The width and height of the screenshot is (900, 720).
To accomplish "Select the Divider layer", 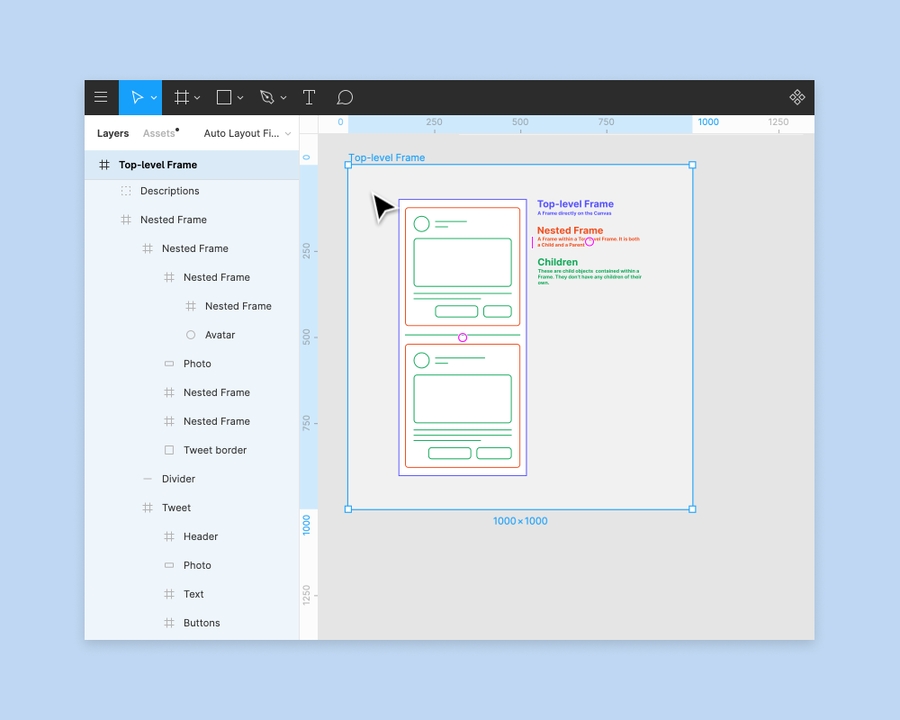I will click(x=178, y=478).
